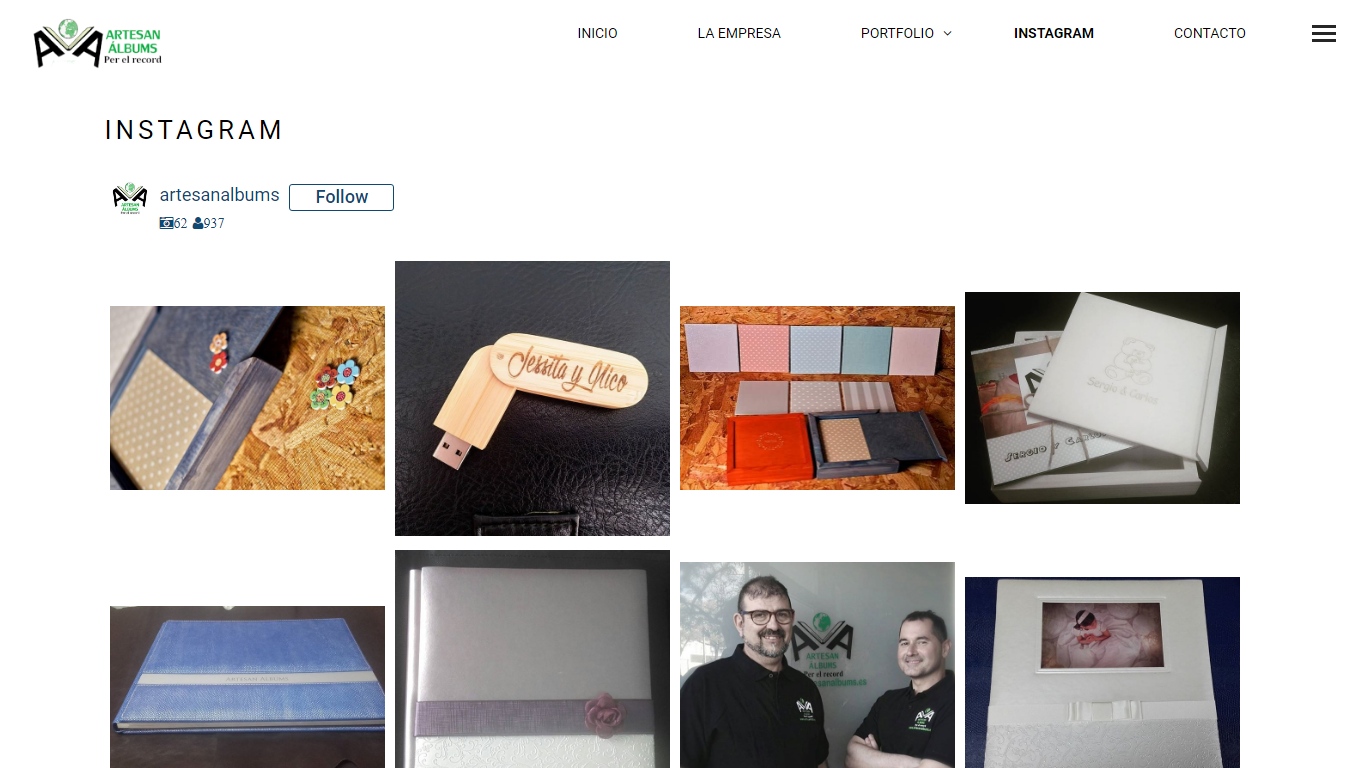View the blue album cover photo
Viewport: 1347px width, 768px height.
pyautogui.click(x=247, y=687)
